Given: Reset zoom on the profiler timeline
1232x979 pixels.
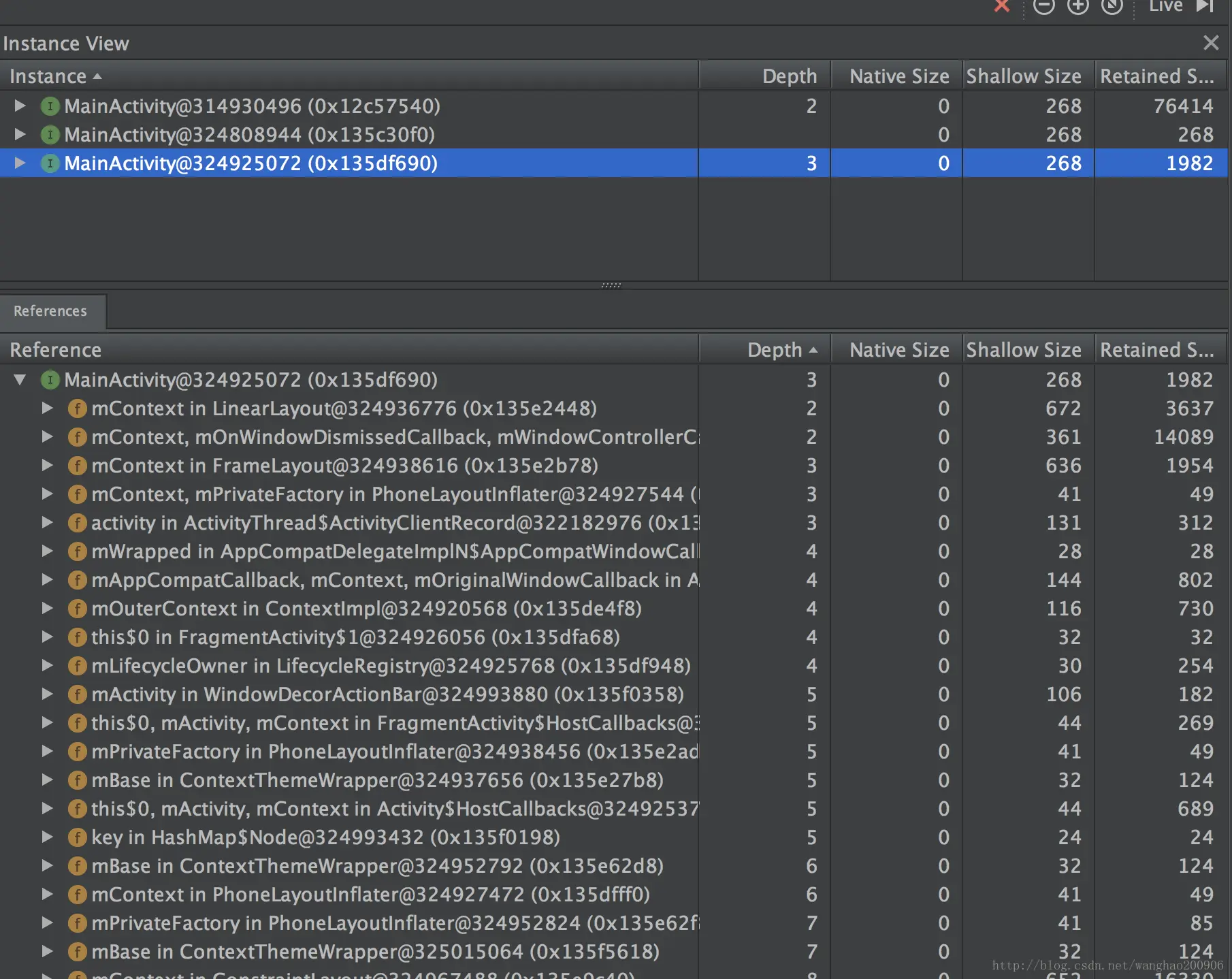Looking at the screenshot, I should tap(1112, 6).
